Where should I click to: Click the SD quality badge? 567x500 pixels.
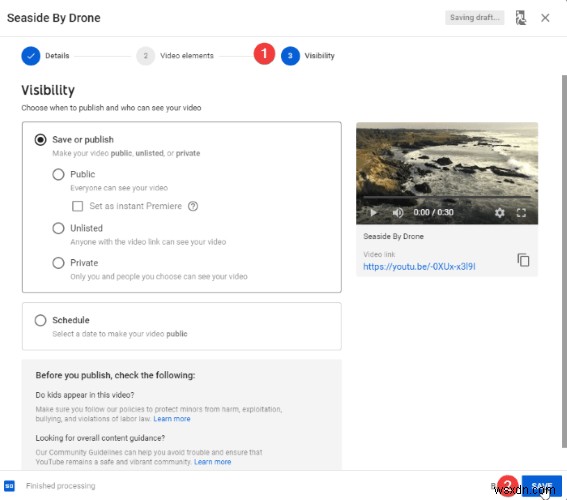[x=9, y=486]
